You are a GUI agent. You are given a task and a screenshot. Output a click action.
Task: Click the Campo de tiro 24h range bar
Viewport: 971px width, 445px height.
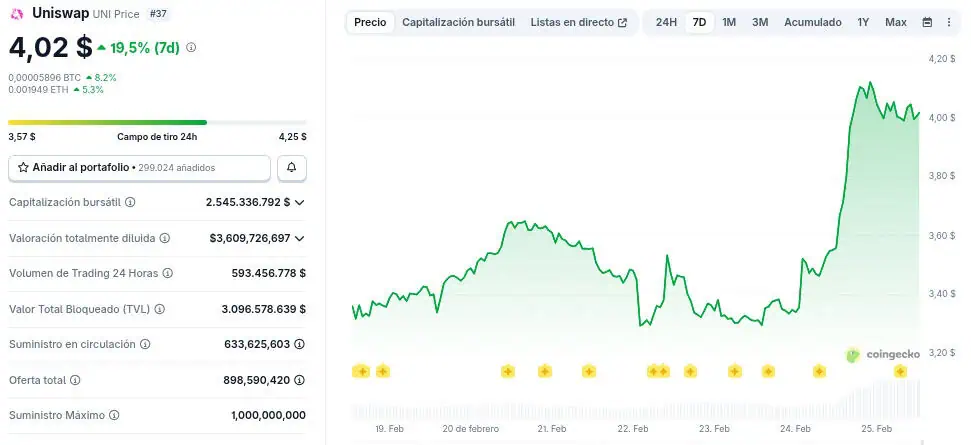157,123
